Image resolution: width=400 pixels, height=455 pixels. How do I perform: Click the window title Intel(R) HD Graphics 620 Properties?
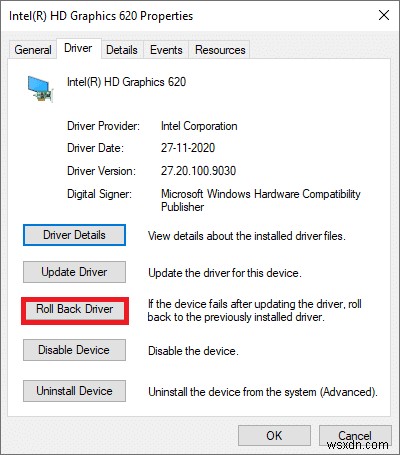point(101,16)
